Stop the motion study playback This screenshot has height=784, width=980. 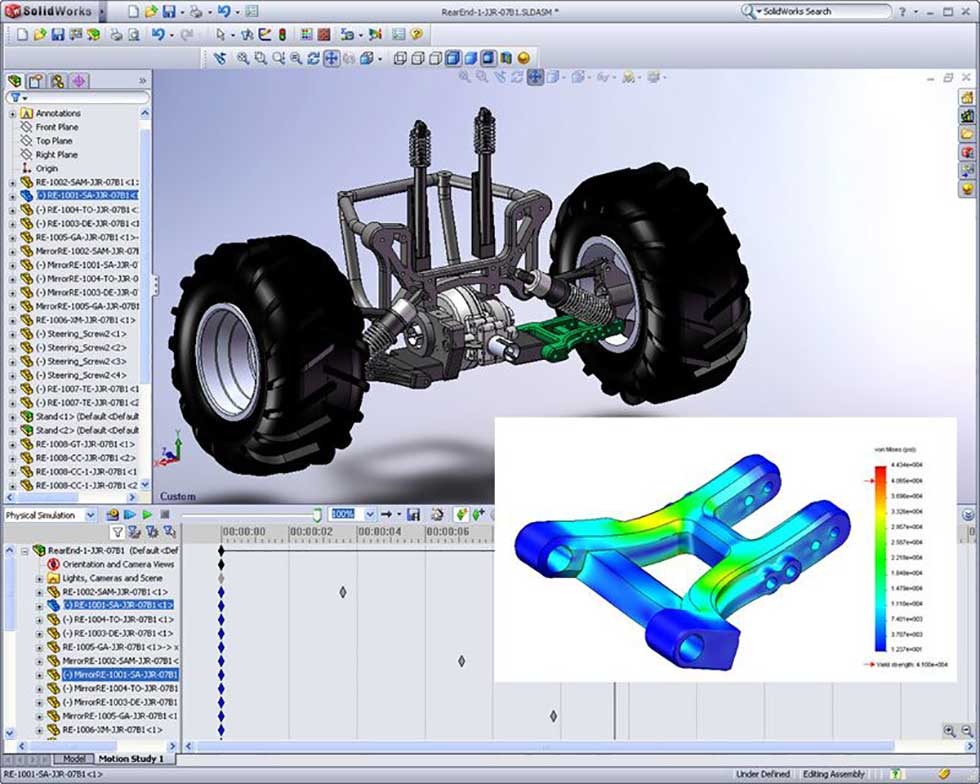(x=164, y=515)
